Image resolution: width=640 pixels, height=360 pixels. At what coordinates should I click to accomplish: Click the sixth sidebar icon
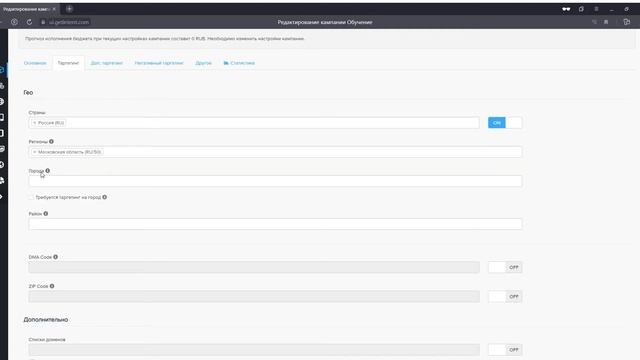[x=2, y=149]
